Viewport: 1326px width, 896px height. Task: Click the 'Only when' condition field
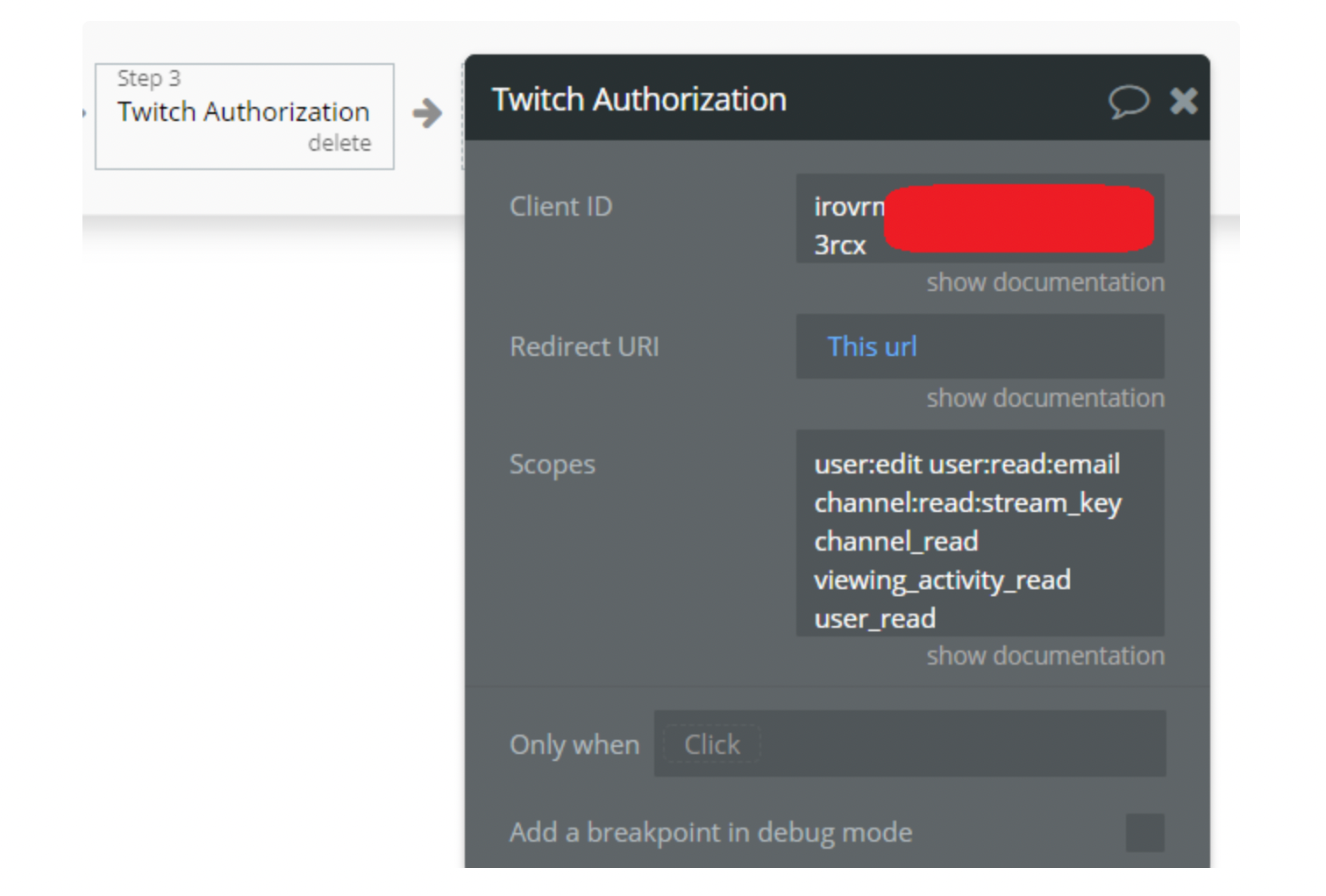[909, 743]
